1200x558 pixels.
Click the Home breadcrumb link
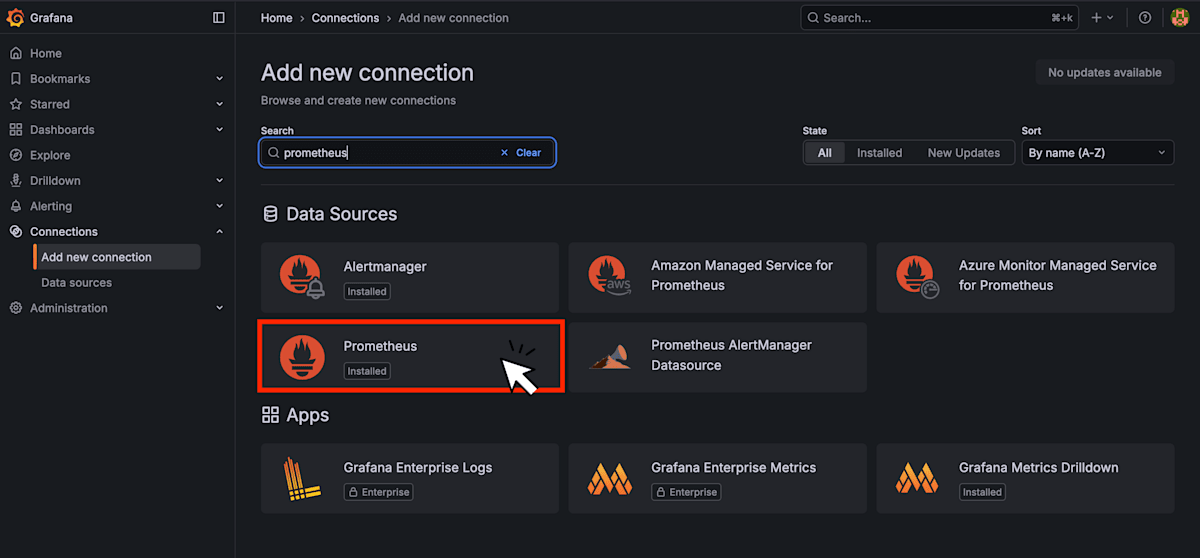tap(277, 18)
